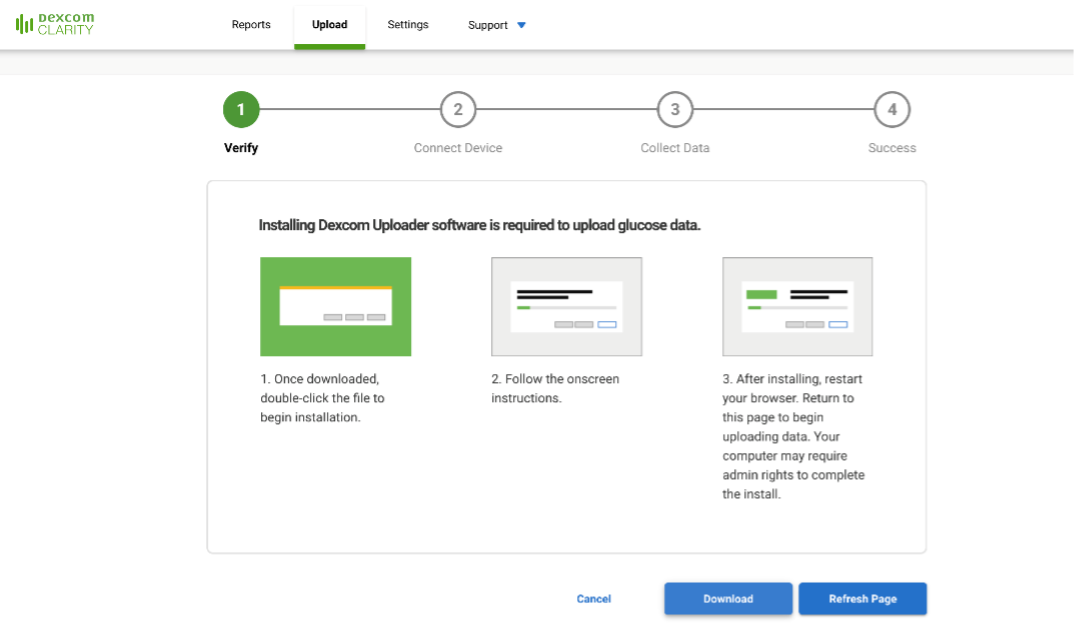
Task: Go to the Settings tab
Action: click(x=408, y=25)
